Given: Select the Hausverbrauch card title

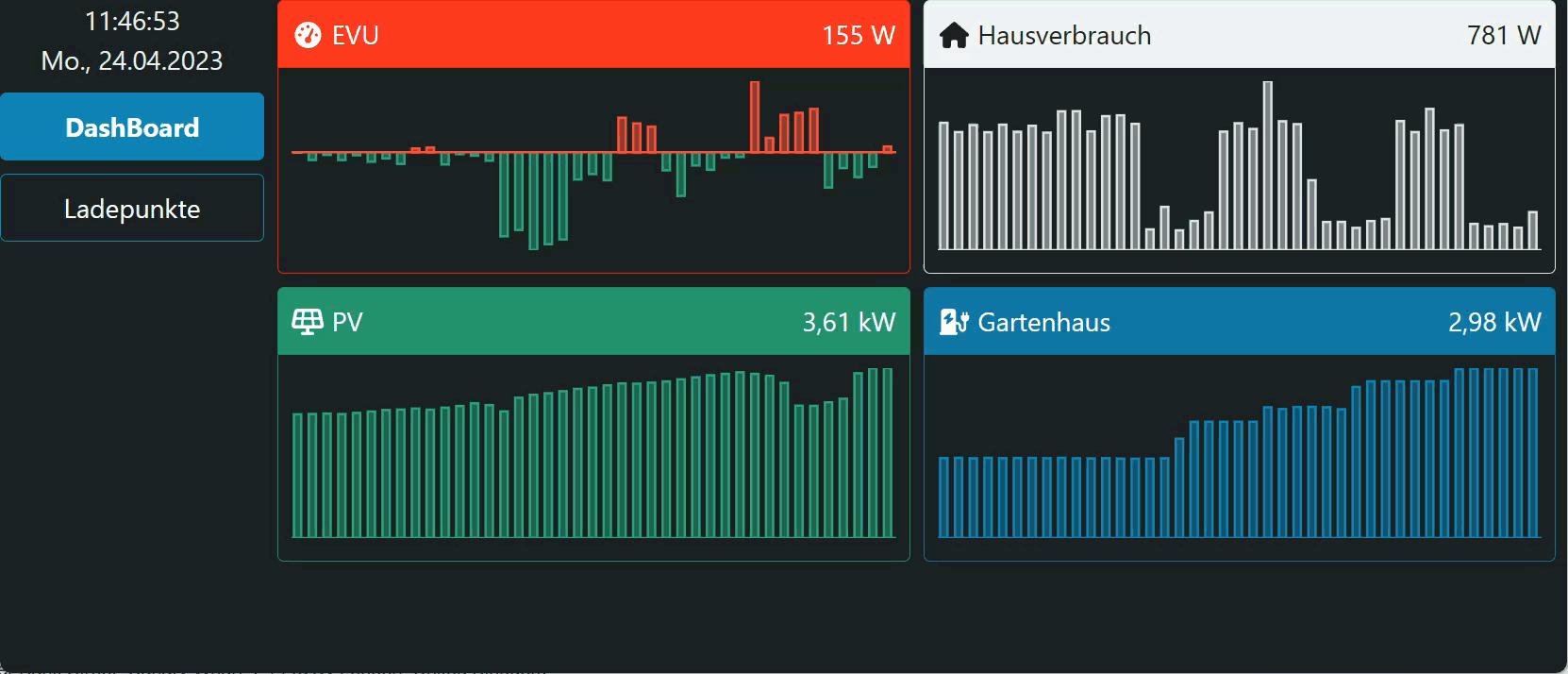Looking at the screenshot, I should 1064,36.
